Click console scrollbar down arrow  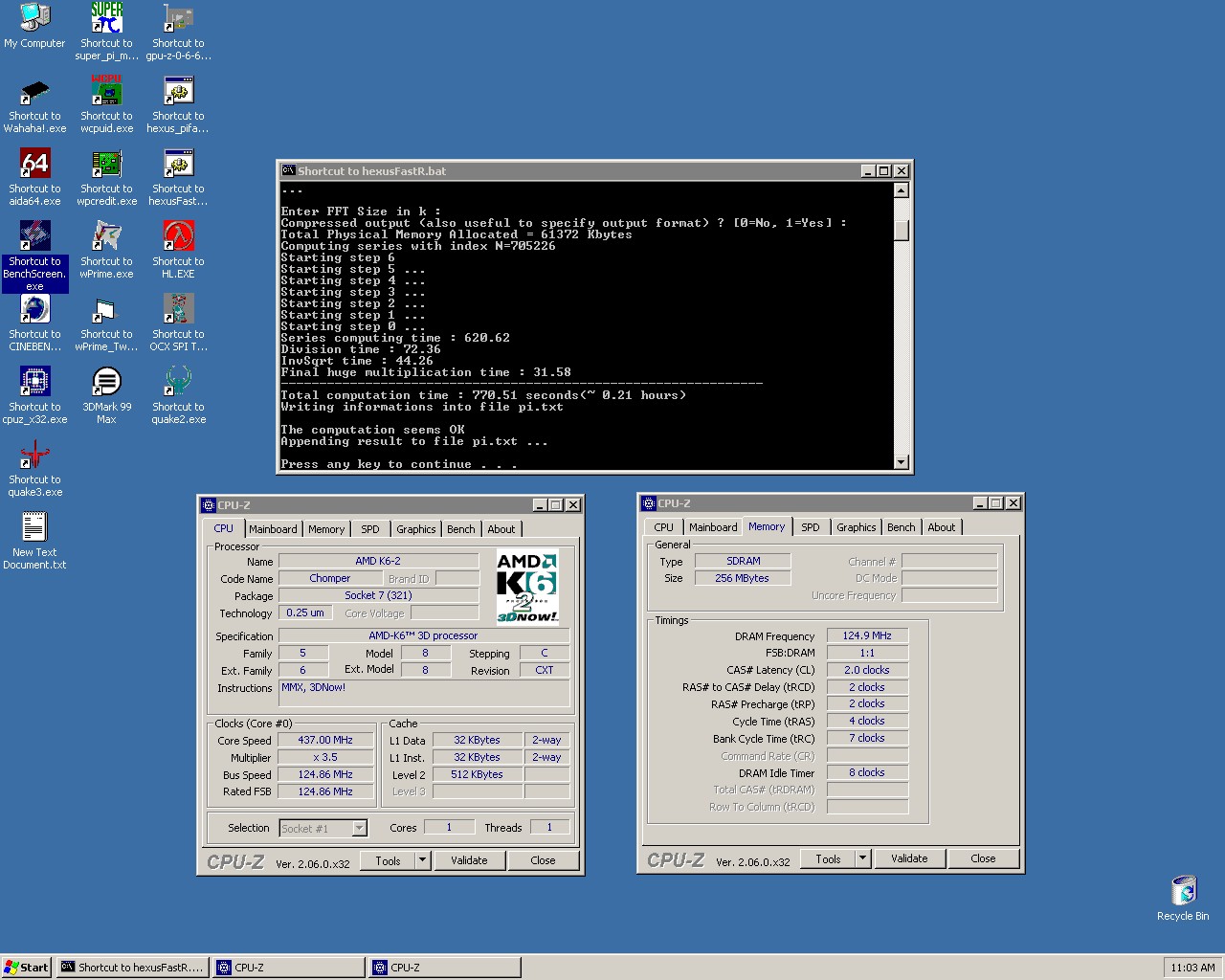(x=901, y=462)
